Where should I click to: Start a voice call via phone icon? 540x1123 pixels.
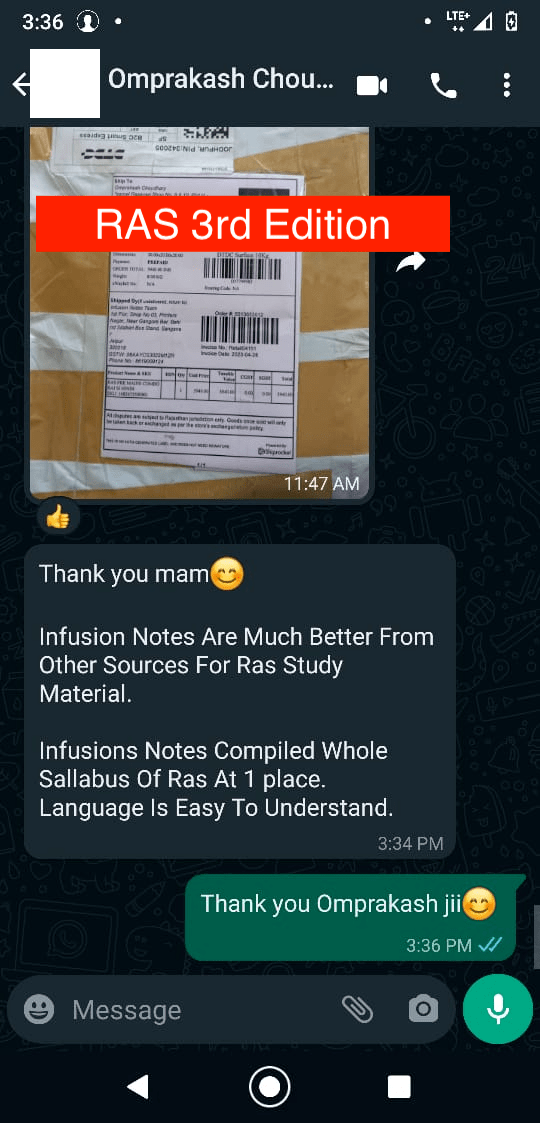coord(443,86)
